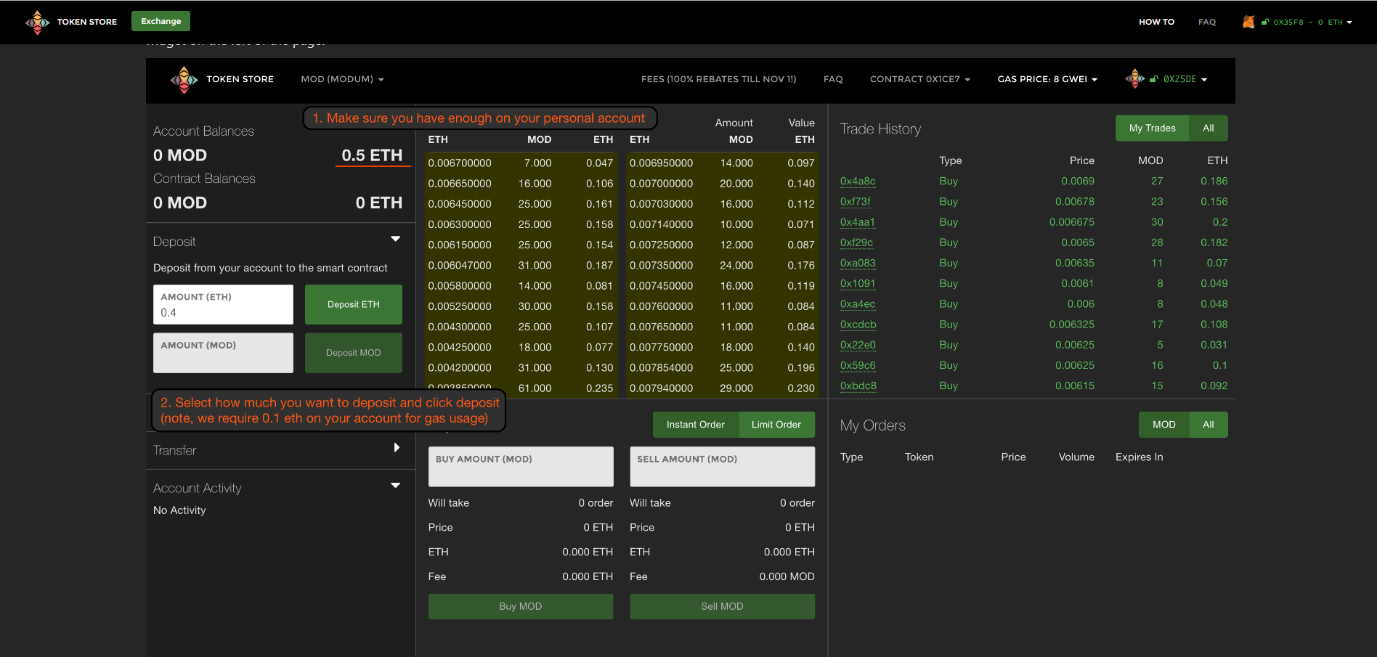Select My Trades in Trade History
This screenshot has width=1377, height=657.
[1153, 128]
